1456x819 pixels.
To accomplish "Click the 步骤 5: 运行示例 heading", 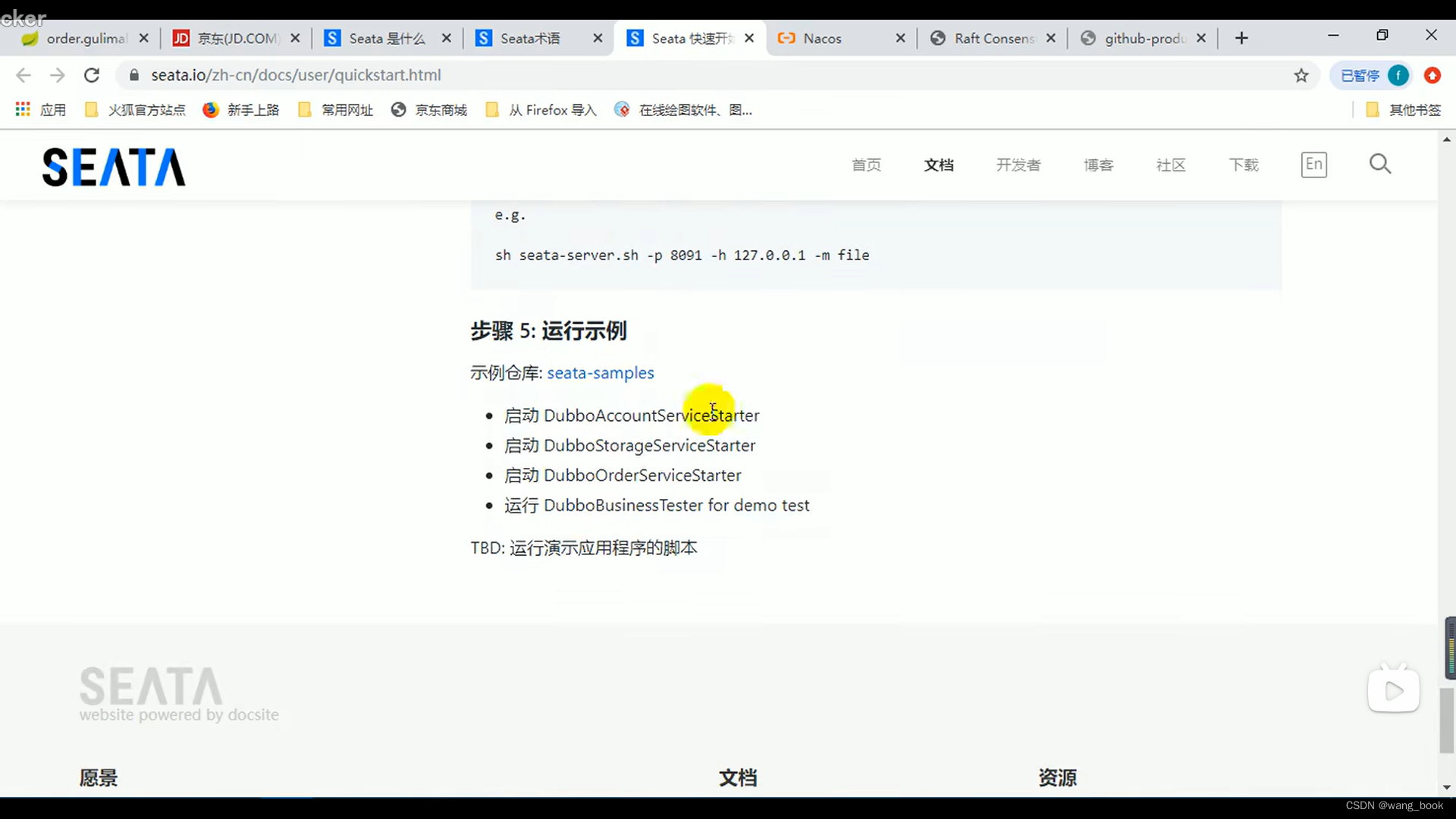I will click(548, 331).
